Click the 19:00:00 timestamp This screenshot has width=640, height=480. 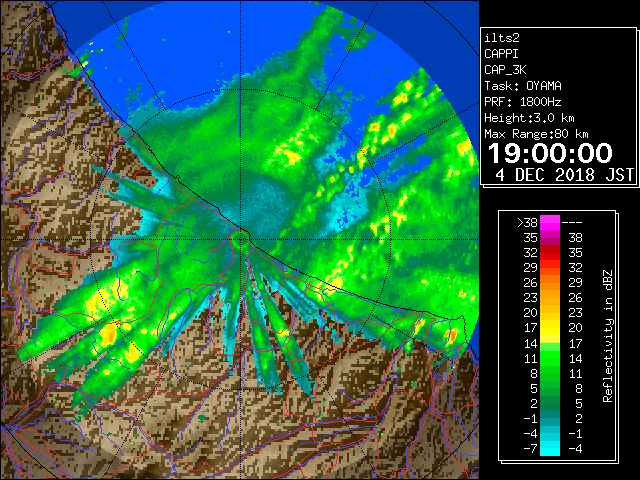tap(550, 153)
